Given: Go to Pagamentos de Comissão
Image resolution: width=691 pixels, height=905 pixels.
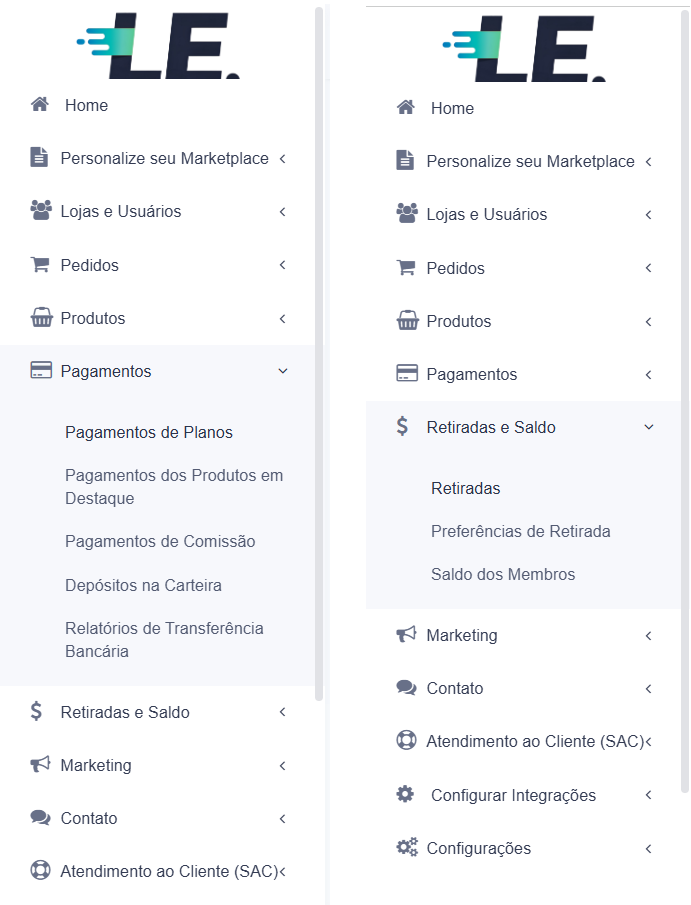Looking at the screenshot, I should tap(160, 541).
